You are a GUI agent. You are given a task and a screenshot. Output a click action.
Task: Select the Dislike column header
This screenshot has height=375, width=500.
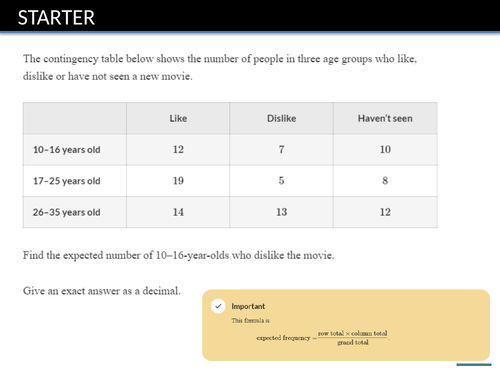point(281,118)
